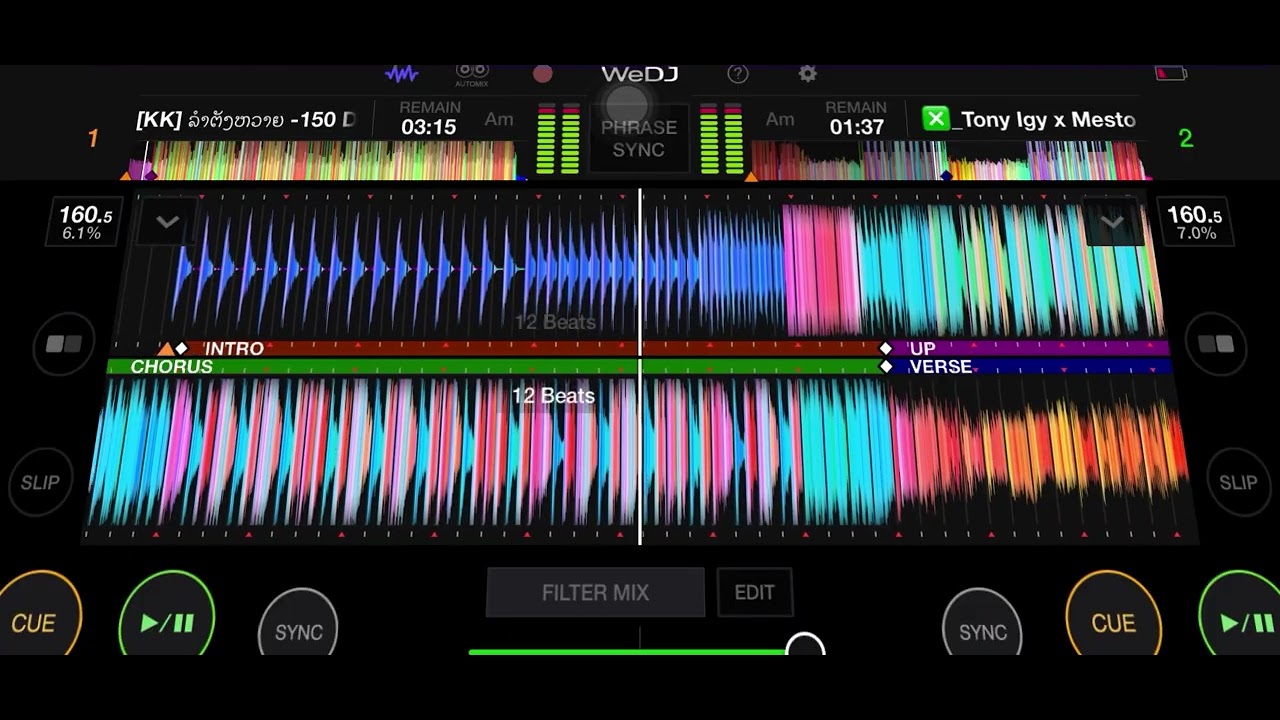The height and width of the screenshot is (720, 1280).
Task: Click deck 1 level meter
Action: click(x=559, y=138)
